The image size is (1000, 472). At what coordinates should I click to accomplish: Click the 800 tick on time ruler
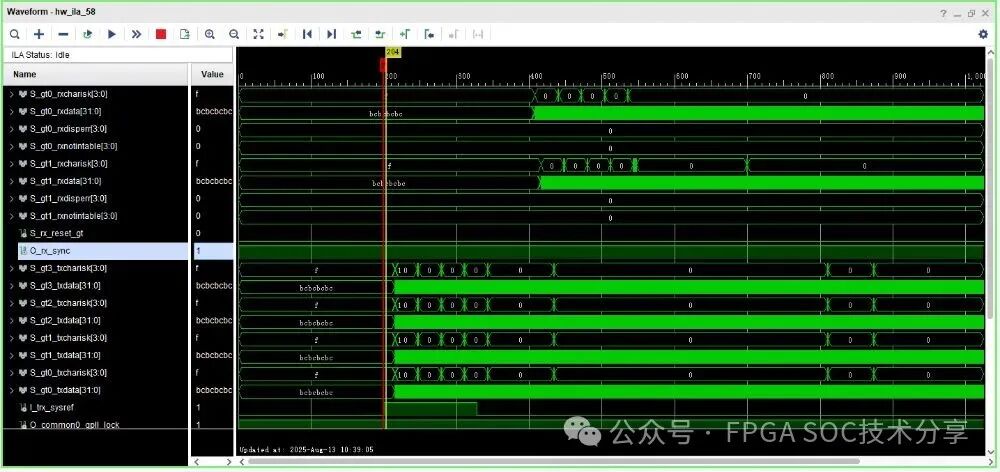coord(827,76)
